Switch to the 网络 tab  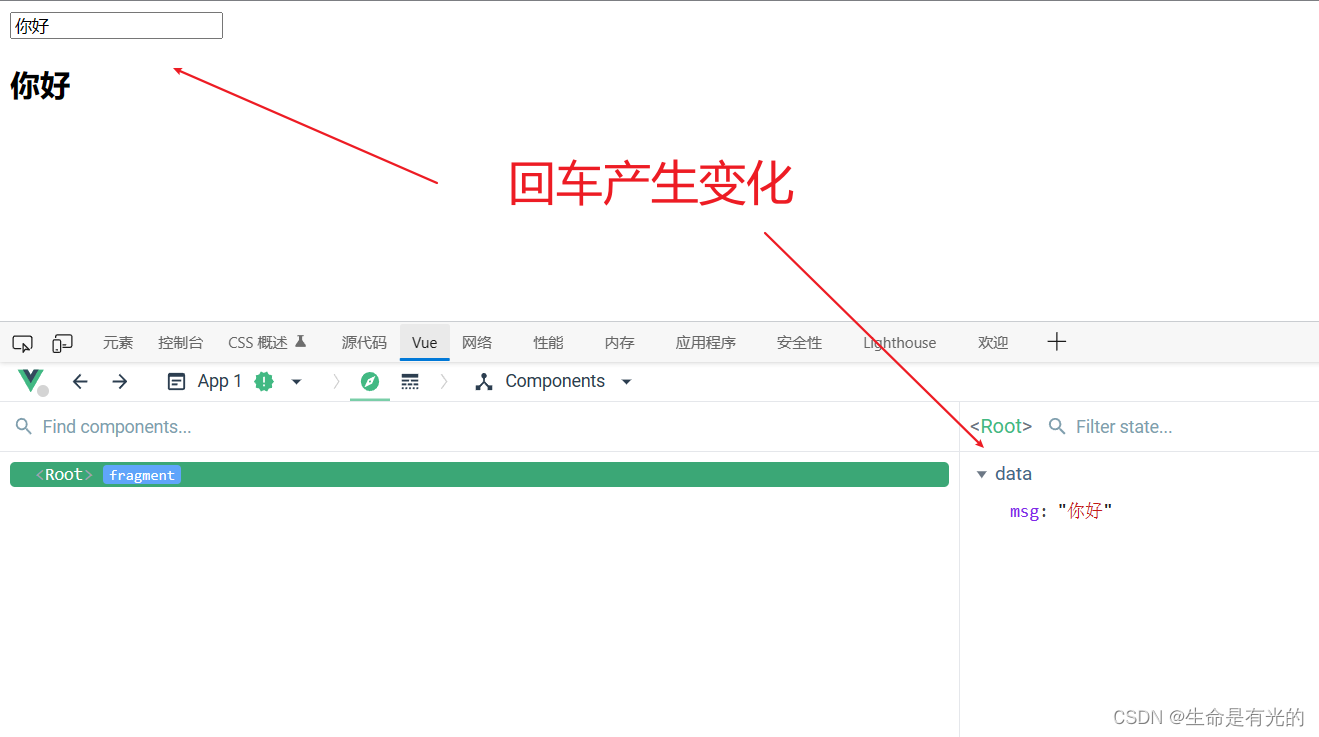coord(477,343)
